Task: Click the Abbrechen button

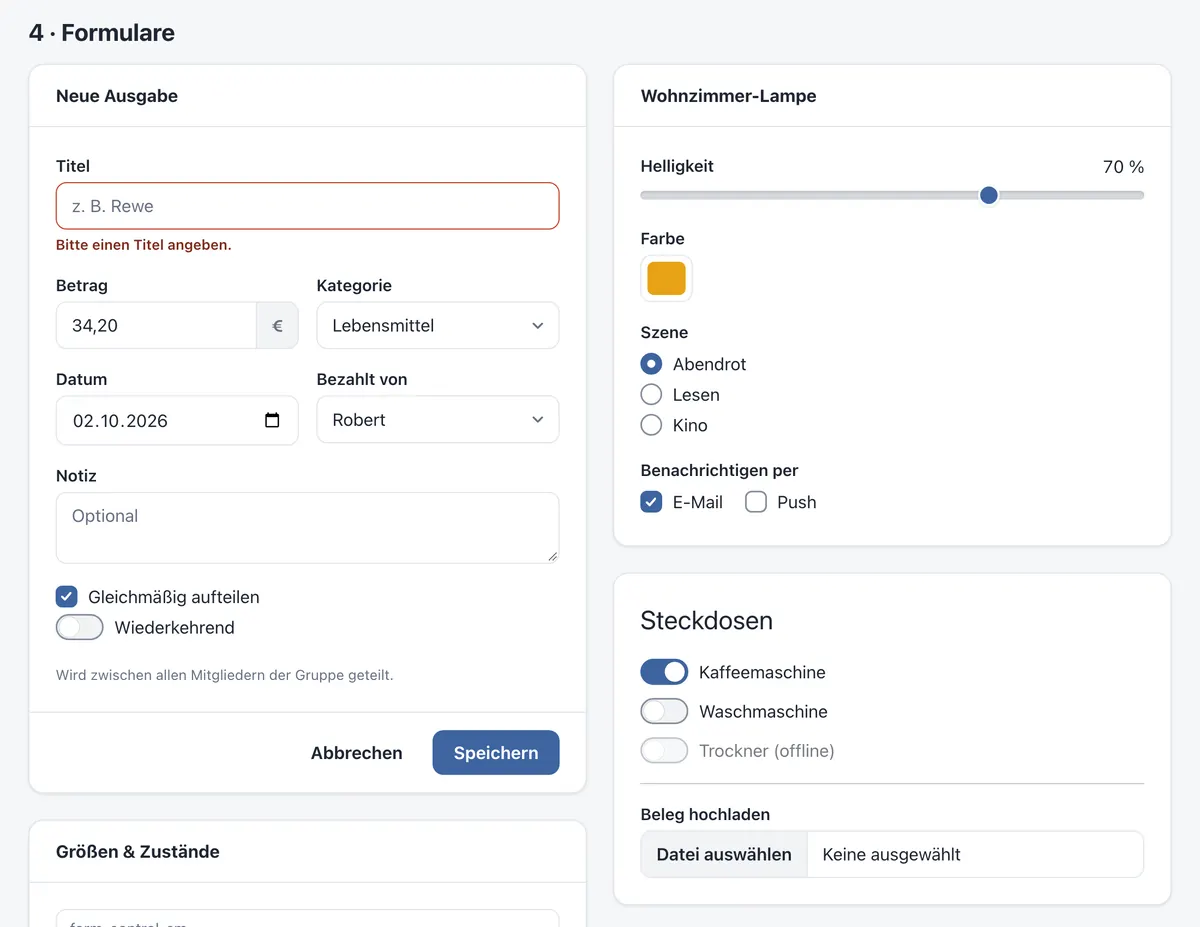Action: click(356, 753)
